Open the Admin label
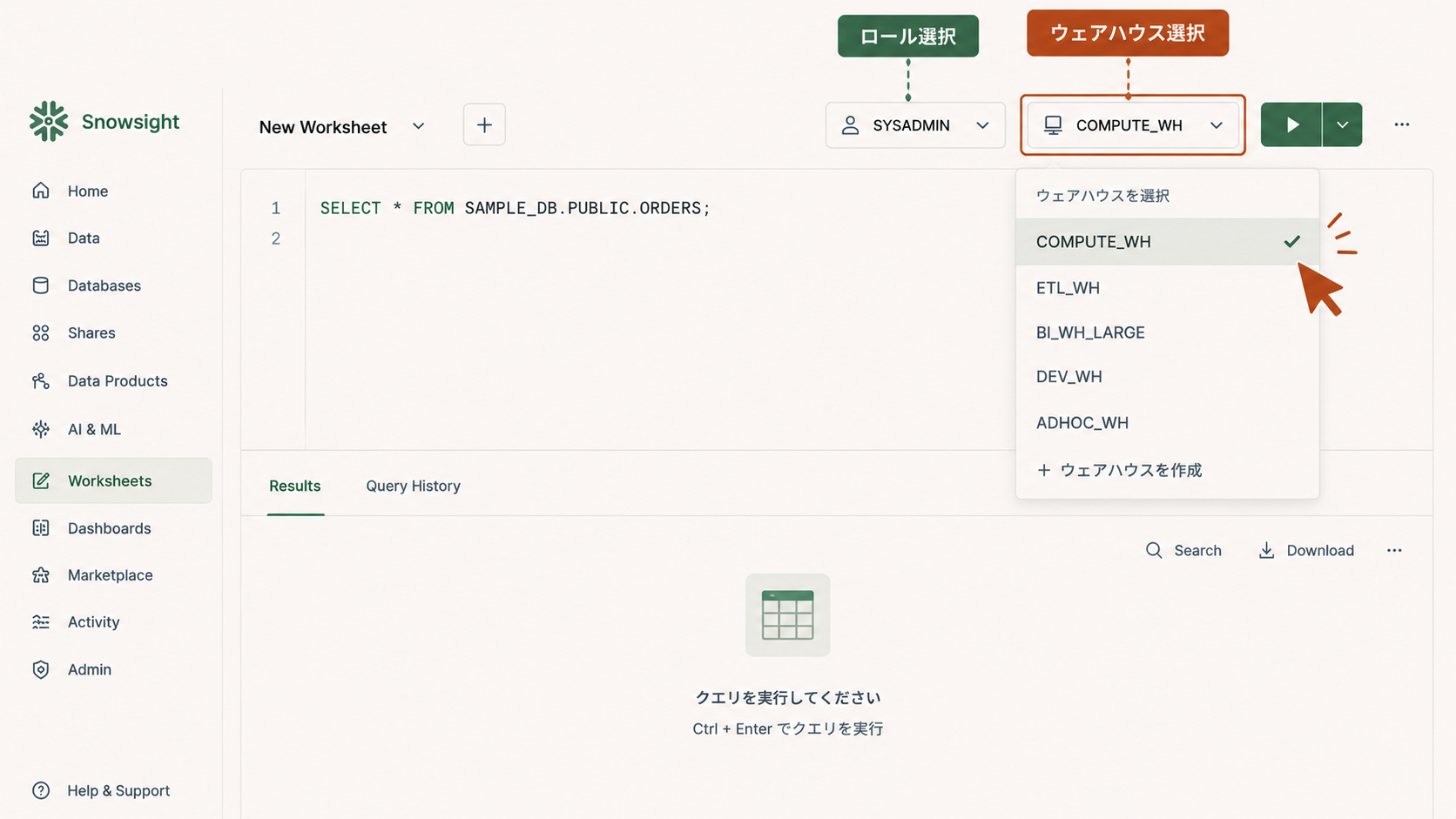The height and width of the screenshot is (819, 1456). (x=90, y=669)
